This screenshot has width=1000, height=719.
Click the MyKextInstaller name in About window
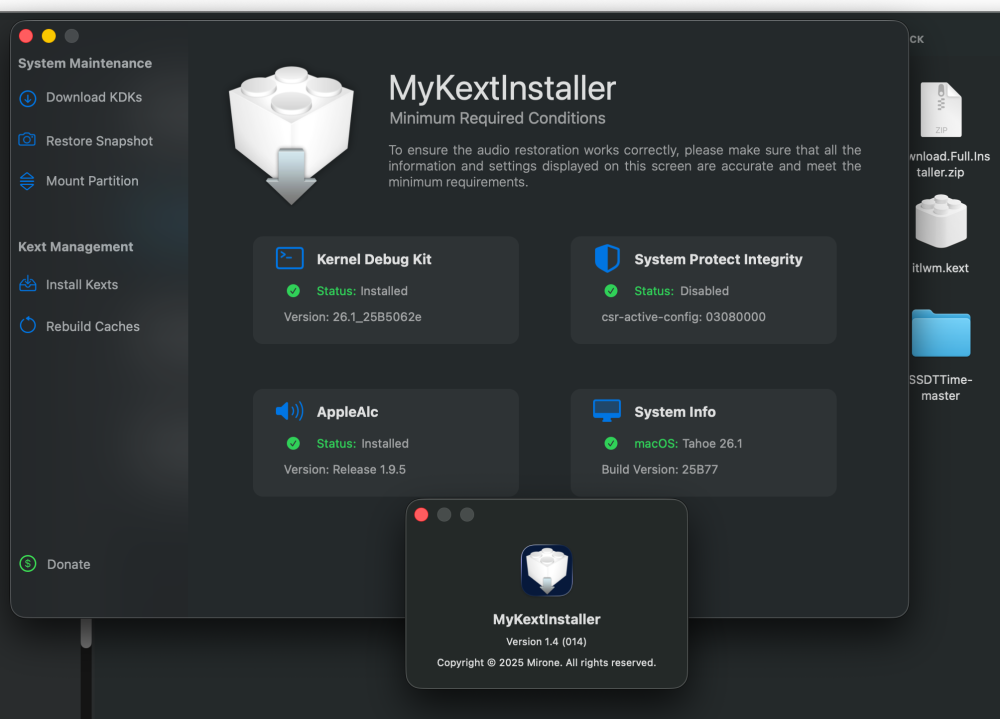[547, 619]
